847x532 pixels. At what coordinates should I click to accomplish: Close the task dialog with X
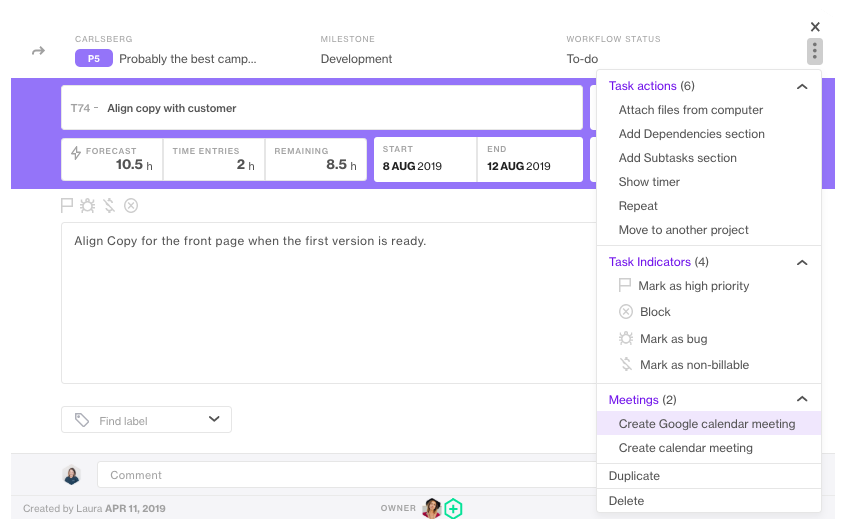(815, 26)
